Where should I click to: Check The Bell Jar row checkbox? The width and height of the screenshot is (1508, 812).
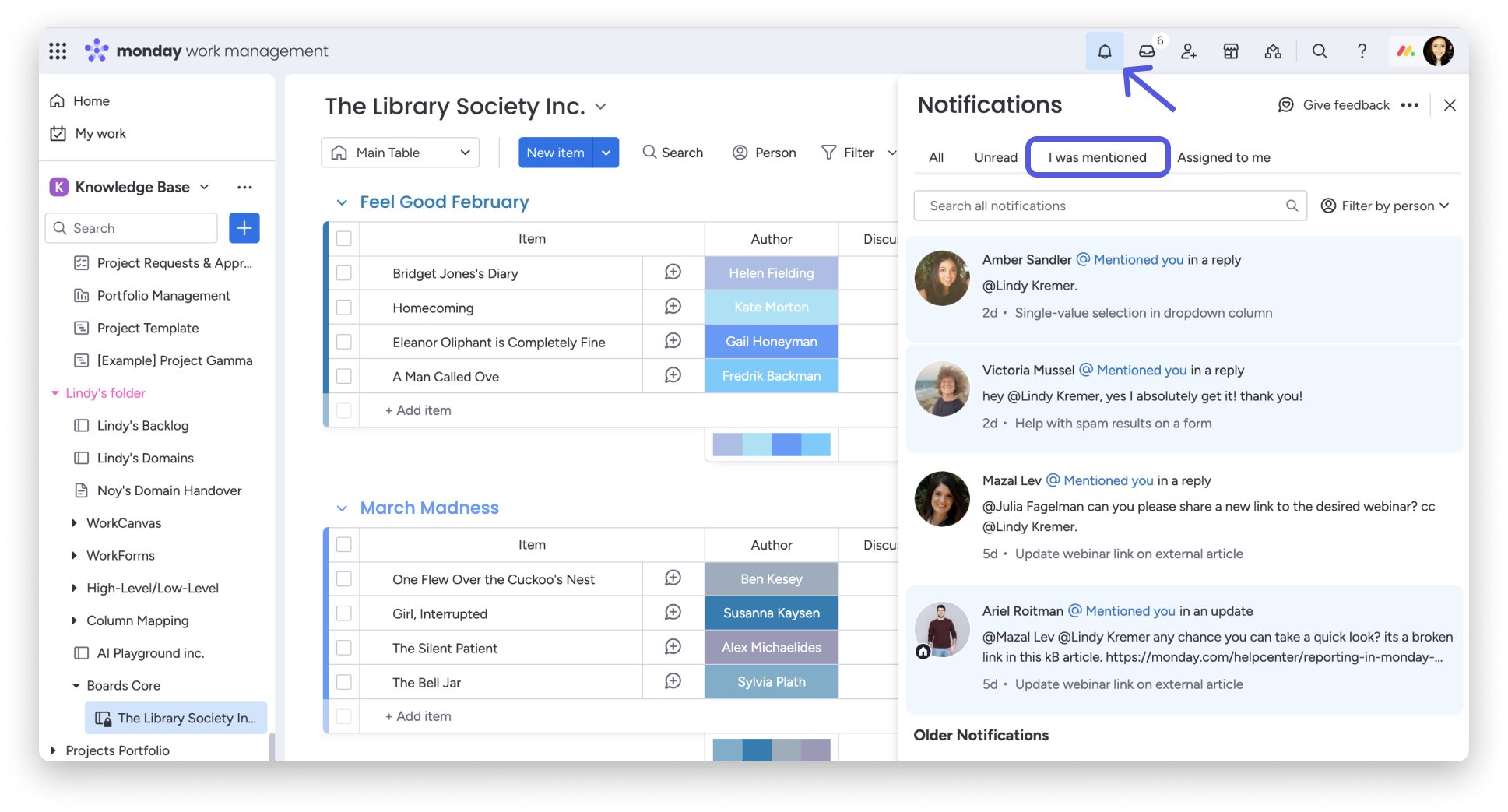[344, 682]
